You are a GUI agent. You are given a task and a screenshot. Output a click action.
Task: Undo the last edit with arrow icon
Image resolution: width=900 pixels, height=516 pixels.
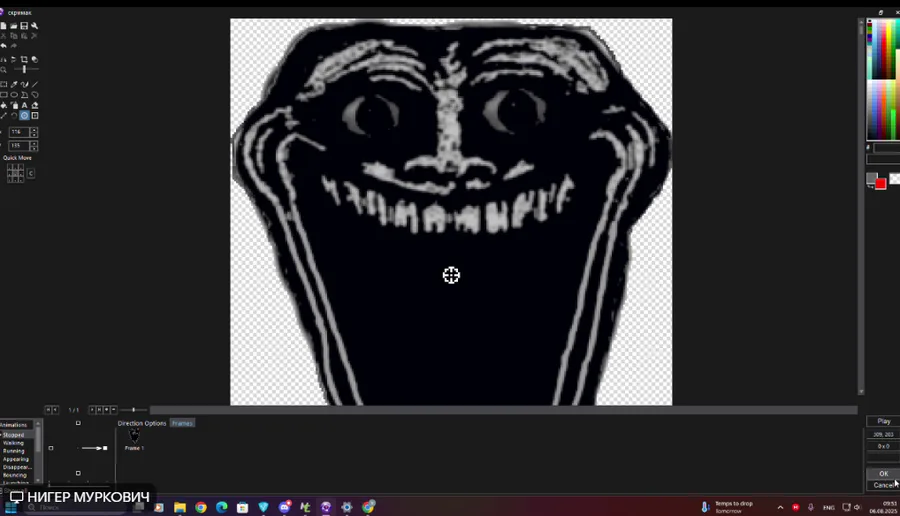3,45
